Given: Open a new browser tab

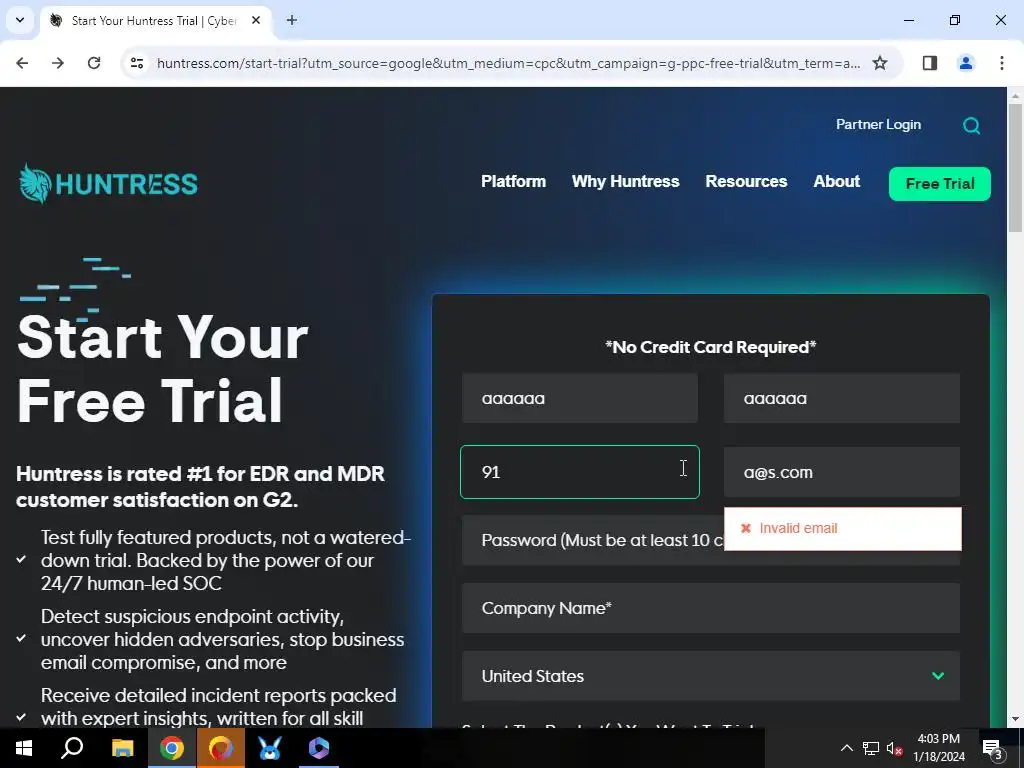Looking at the screenshot, I should (292, 20).
